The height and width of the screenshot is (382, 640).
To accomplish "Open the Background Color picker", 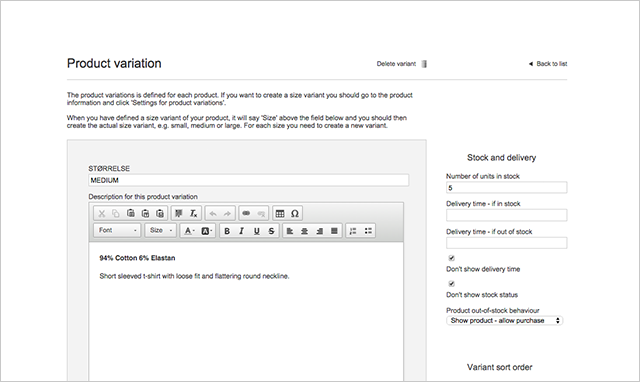I will [x=207, y=231].
